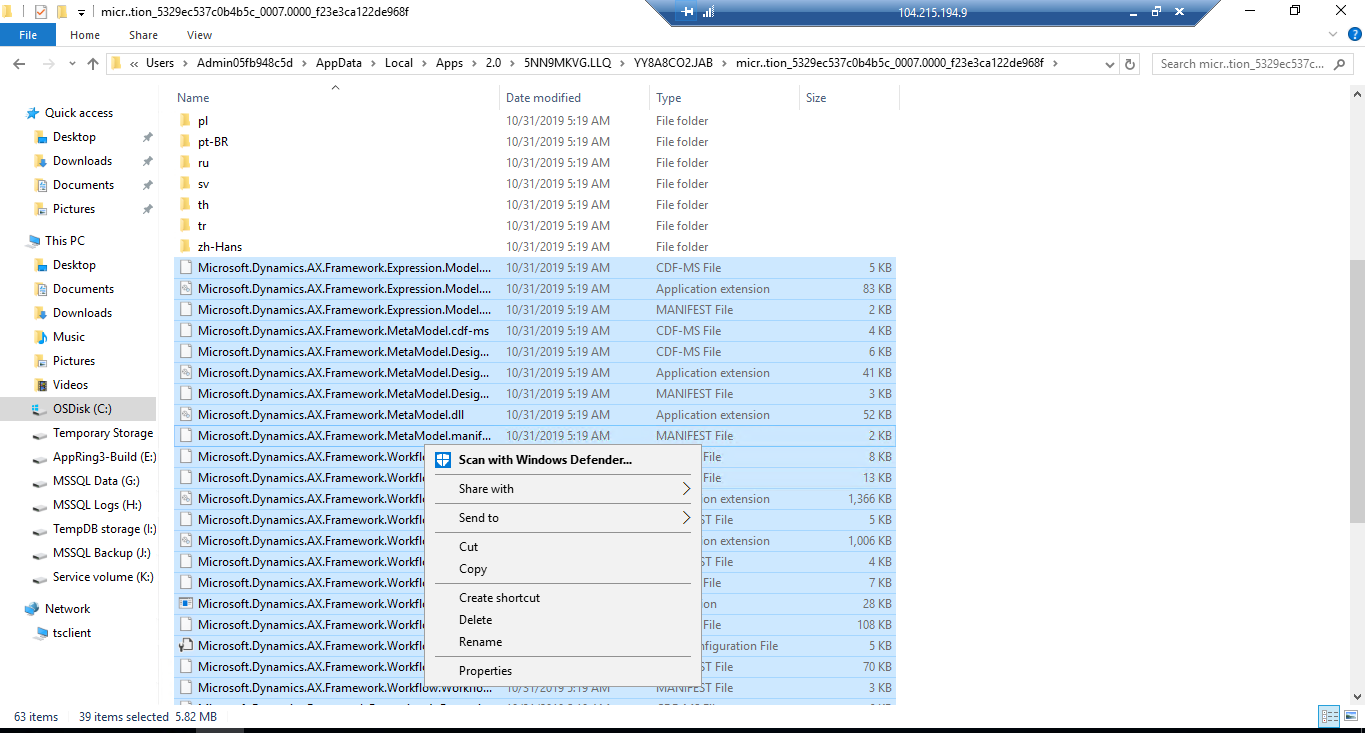Open the View ribbon tab
Viewport: 1365px width, 733px height.
[x=199, y=35]
